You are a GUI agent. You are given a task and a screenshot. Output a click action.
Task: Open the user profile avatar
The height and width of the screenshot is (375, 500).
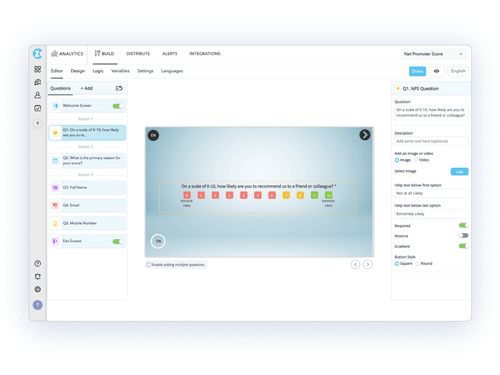tap(38, 305)
